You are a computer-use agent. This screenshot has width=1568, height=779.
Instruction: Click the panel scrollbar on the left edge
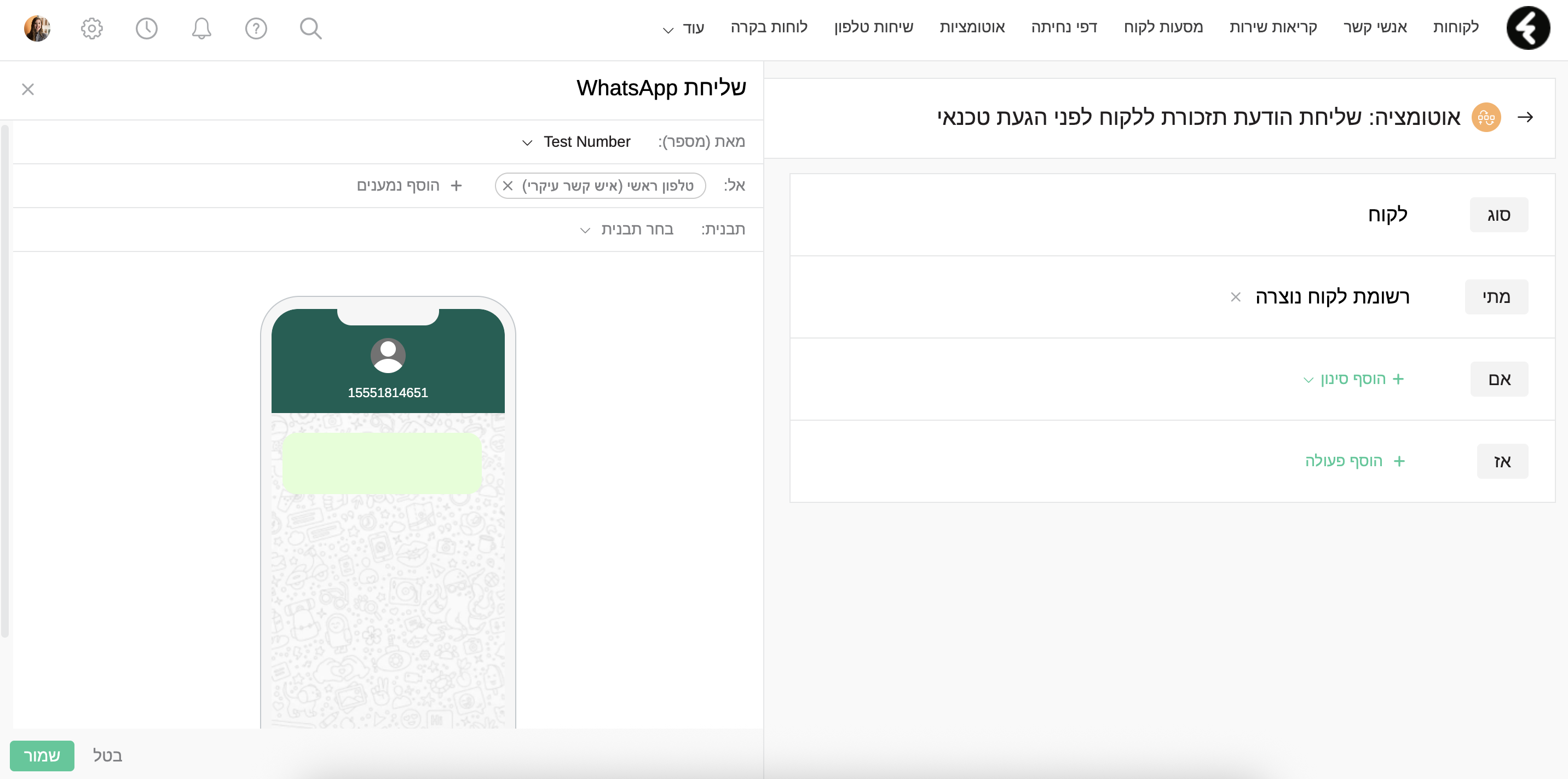click(x=5, y=381)
